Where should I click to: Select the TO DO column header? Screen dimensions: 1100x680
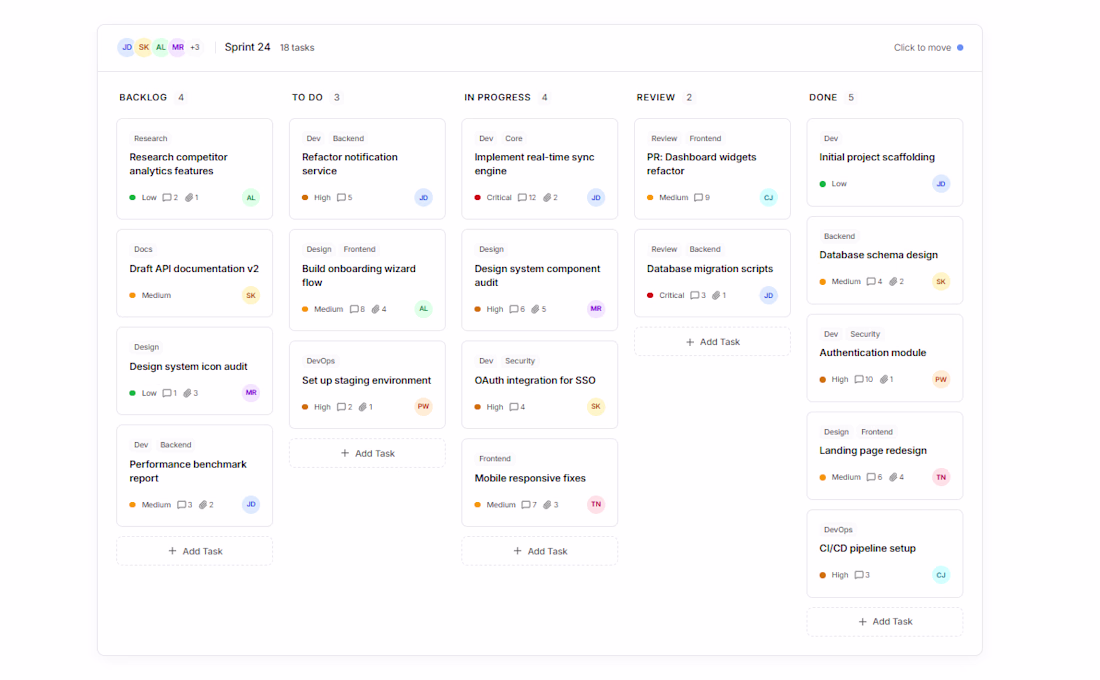[x=307, y=98]
